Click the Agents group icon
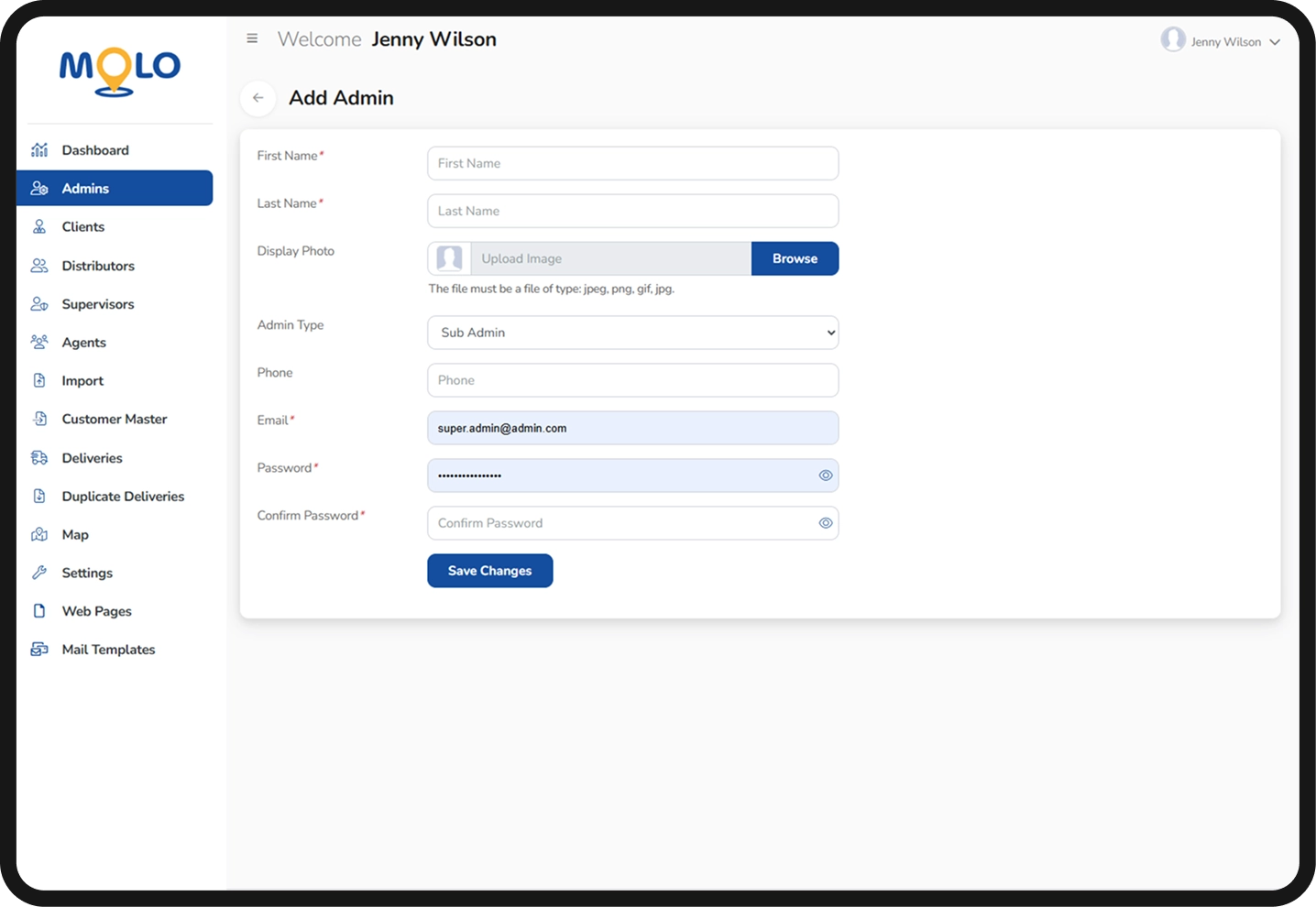Viewport: 1316px width, 907px height. tap(39, 342)
